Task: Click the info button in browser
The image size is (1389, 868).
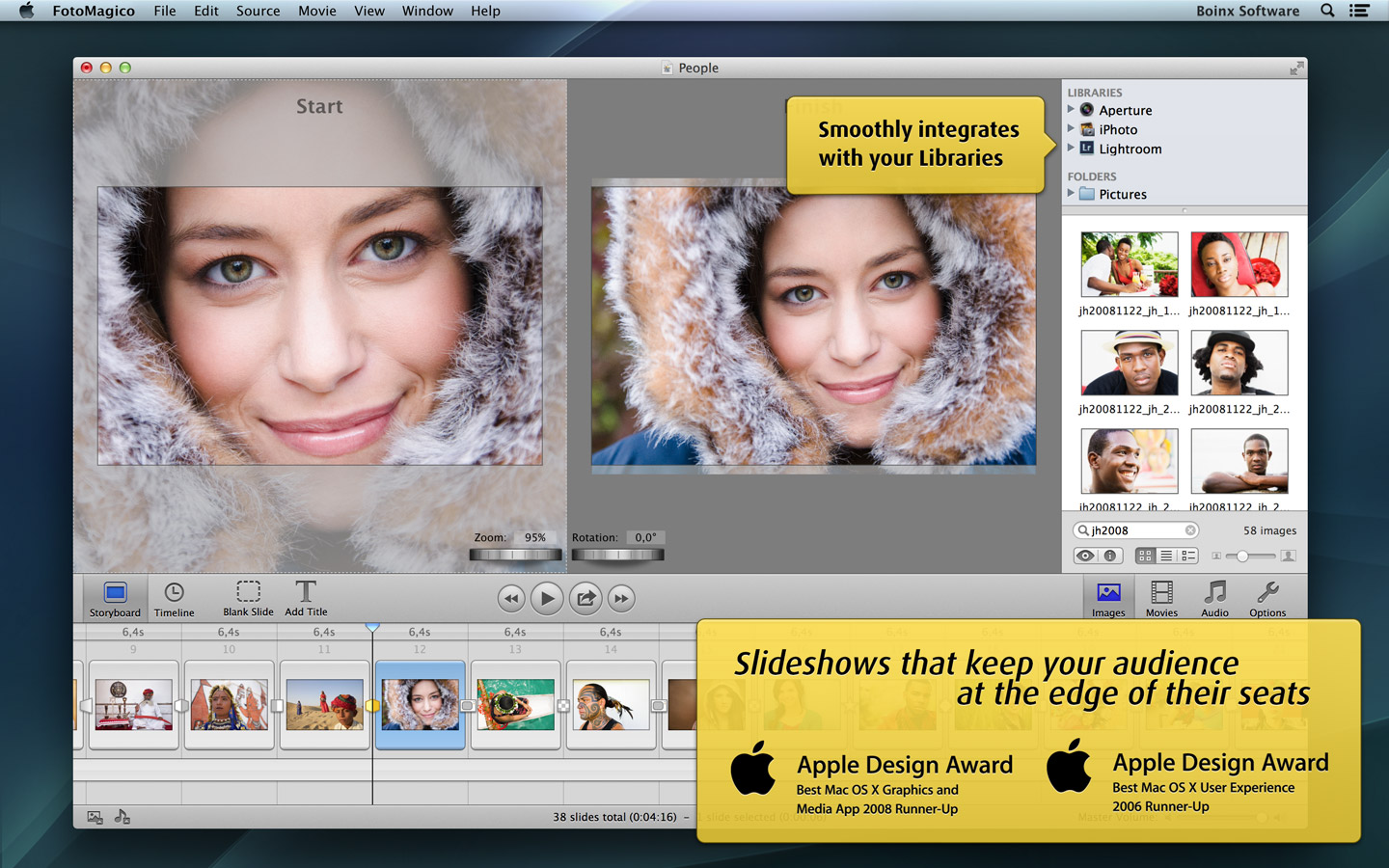Action: coord(1110,556)
